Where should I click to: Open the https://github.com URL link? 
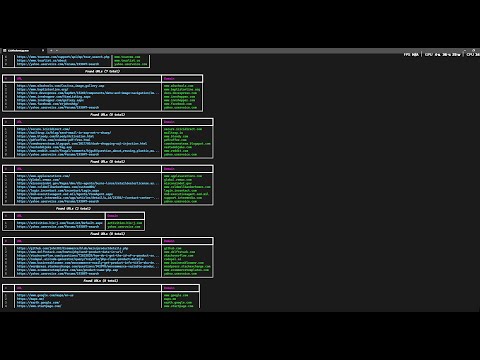pos(72,248)
